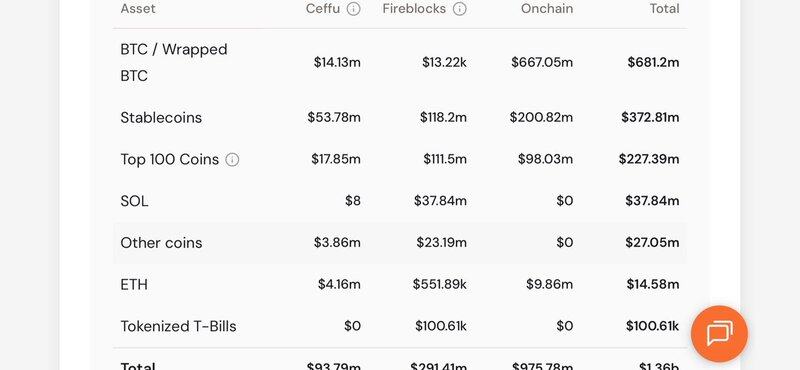Click the $372.81m Stablecoins total
The width and height of the screenshot is (800, 370).
651,118
